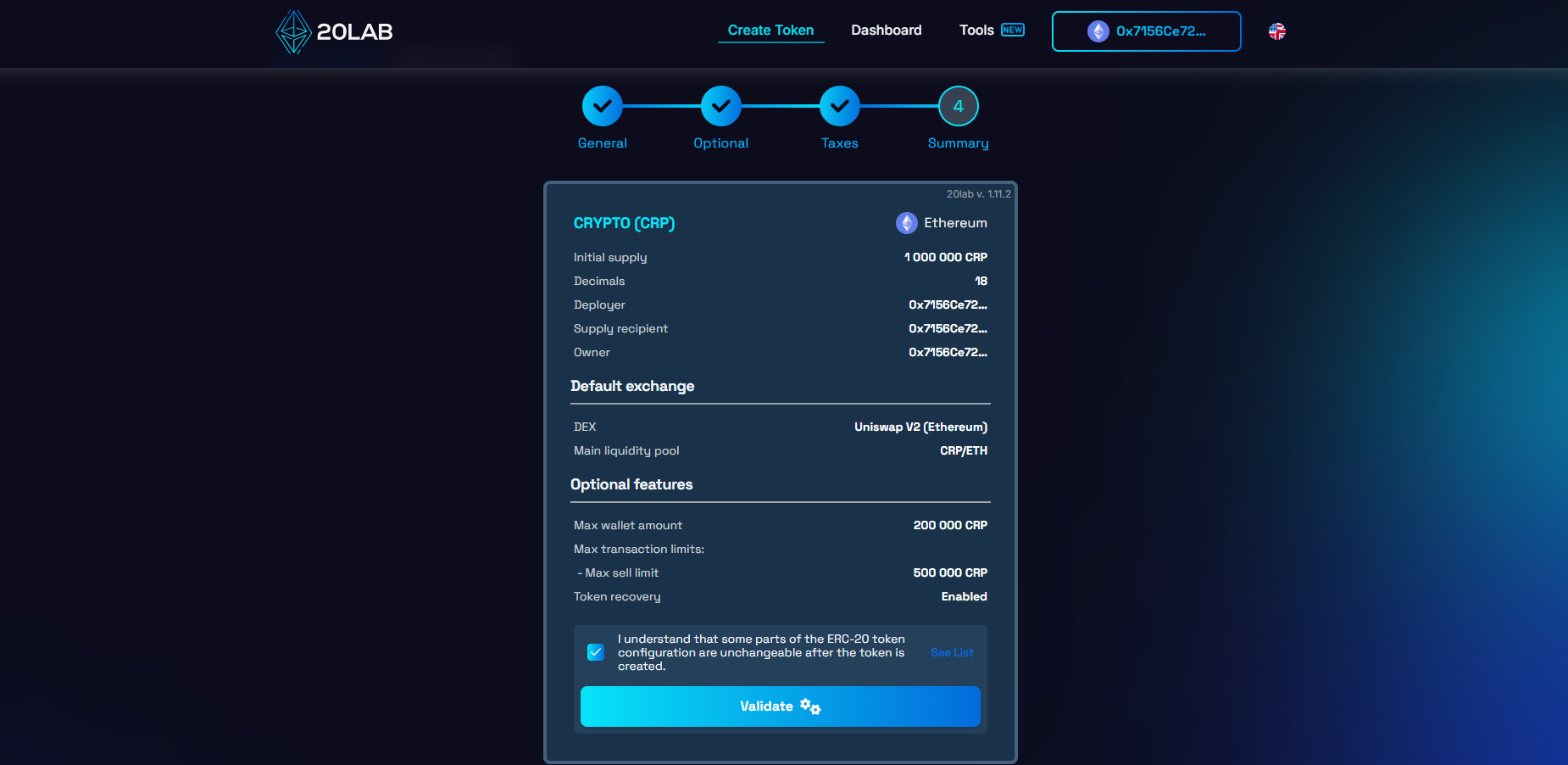Click the Summary step label

(959, 143)
